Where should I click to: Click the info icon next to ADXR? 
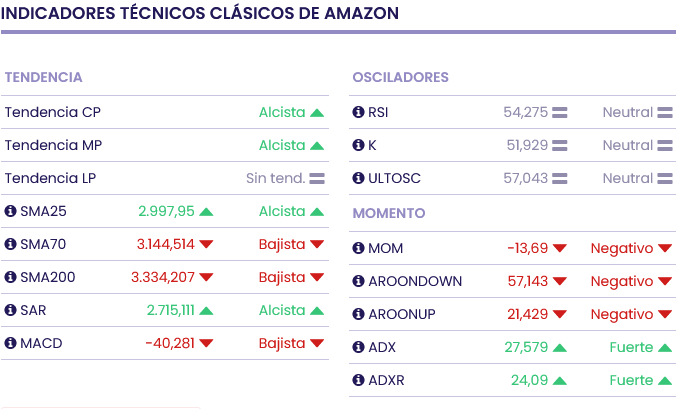[x=359, y=381]
